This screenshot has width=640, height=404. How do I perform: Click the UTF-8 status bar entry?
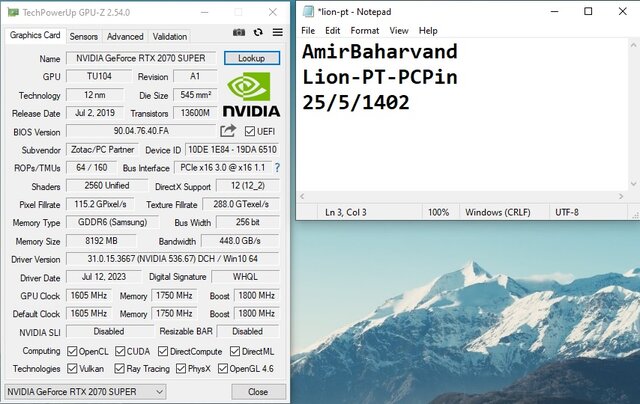(567, 212)
